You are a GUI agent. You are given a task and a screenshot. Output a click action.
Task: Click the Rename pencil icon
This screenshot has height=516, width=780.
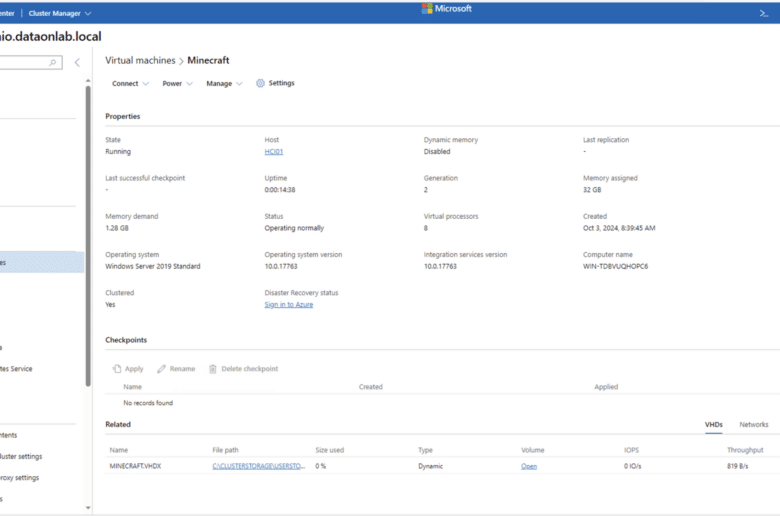161,369
